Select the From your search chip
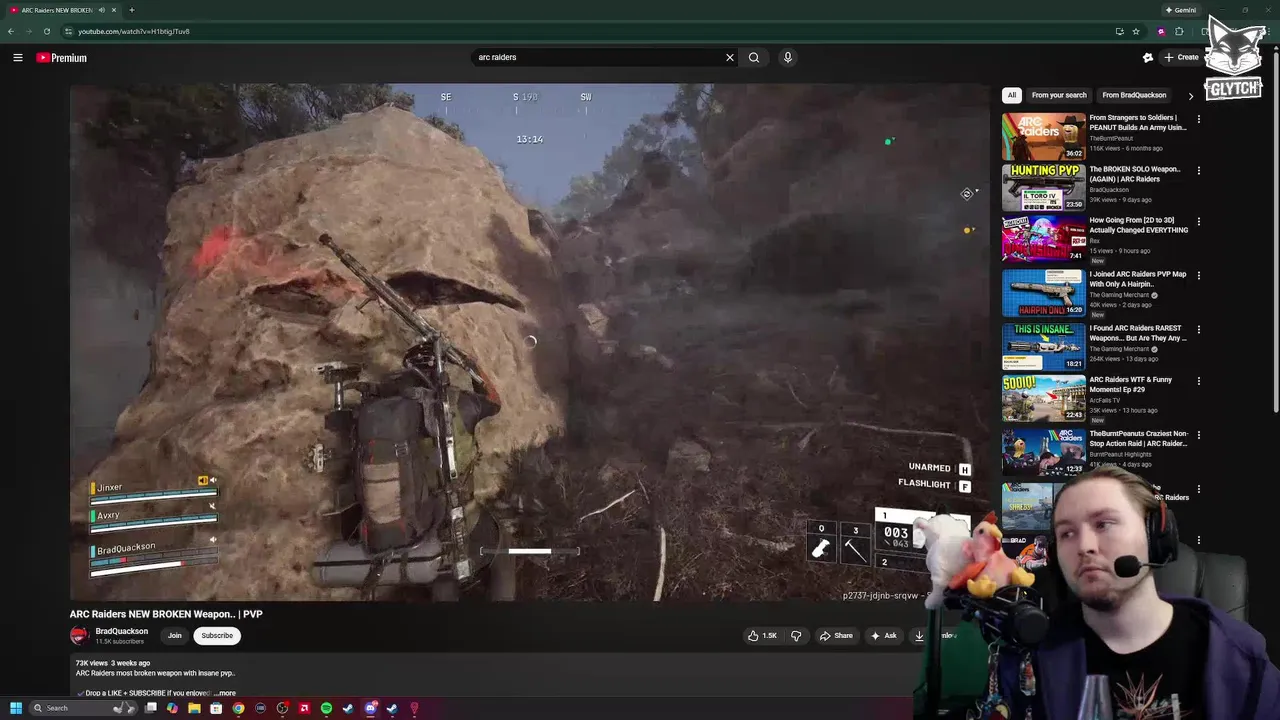The width and height of the screenshot is (1280, 720). 1059,95
